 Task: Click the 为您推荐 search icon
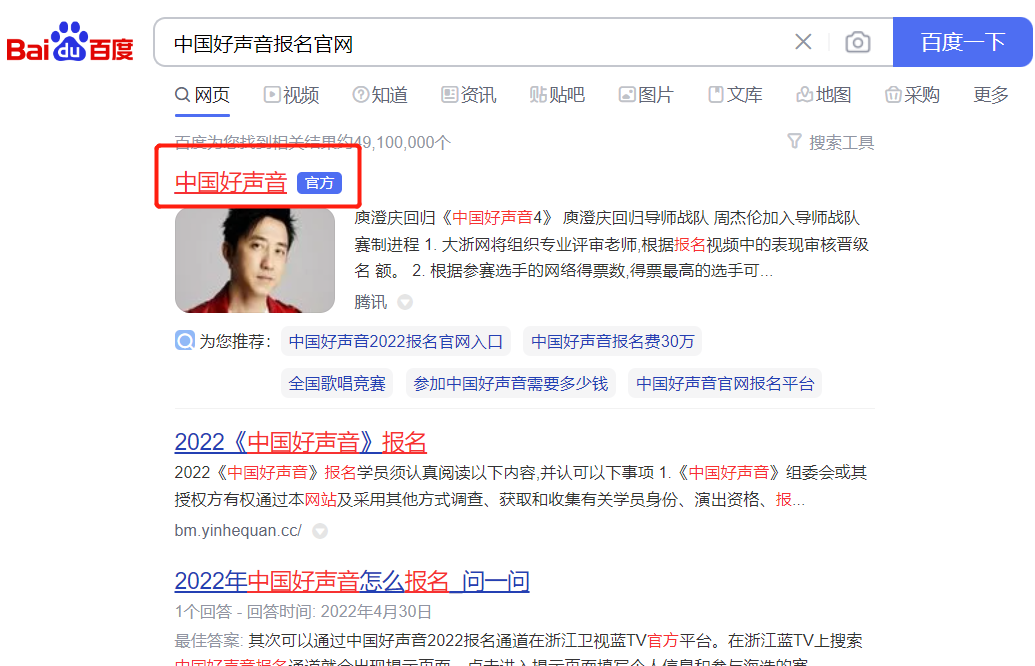[x=185, y=341]
